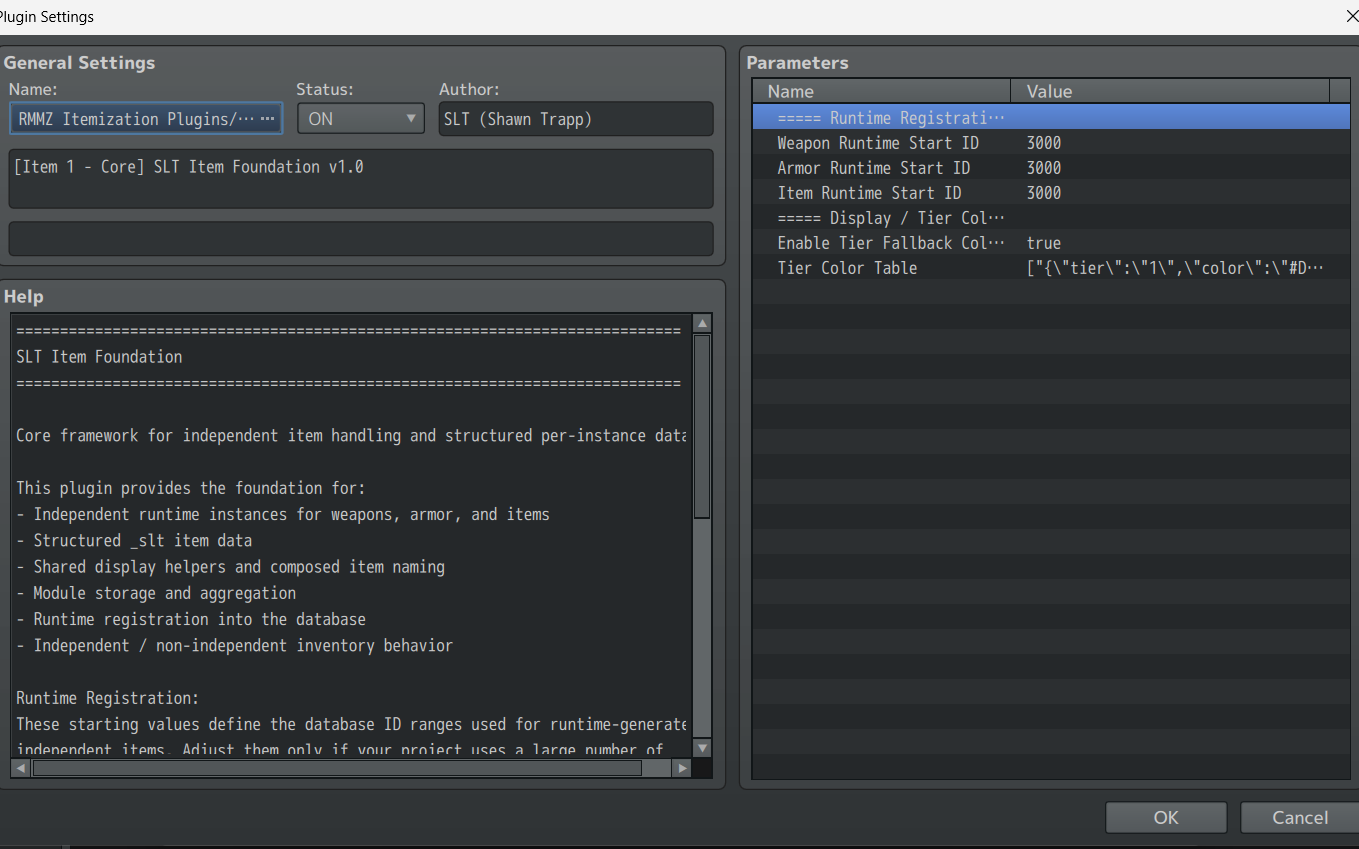This screenshot has height=849, width=1359.
Task: Click the Help panel scroll-up arrow
Action: [702, 323]
